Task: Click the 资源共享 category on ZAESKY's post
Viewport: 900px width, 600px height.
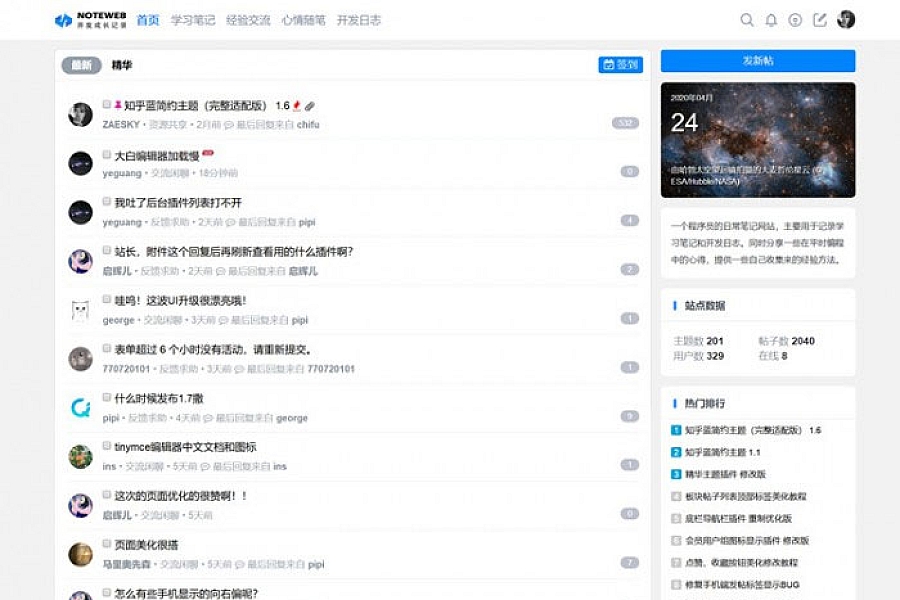Action: (168, 125)
